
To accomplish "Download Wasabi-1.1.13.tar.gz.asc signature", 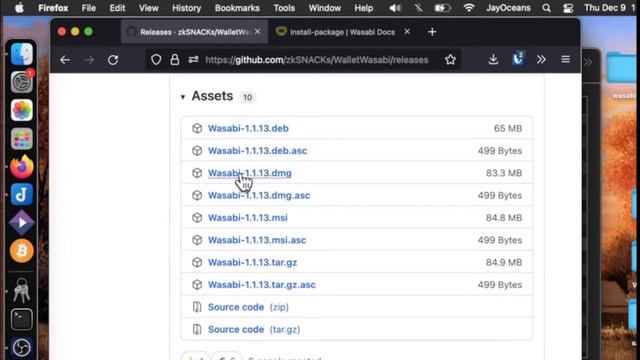I will pyautogui.click(x=262, y=285).
